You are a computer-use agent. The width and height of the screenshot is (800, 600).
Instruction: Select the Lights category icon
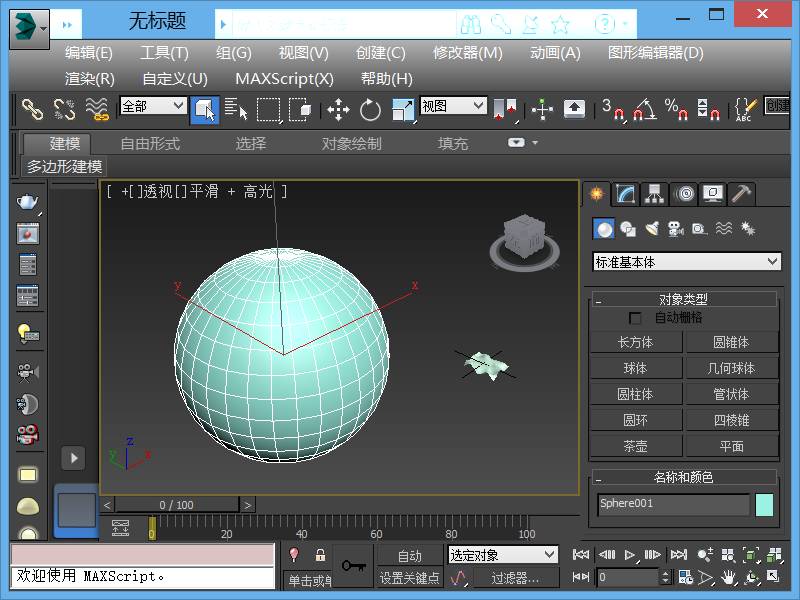coord(652,229)
